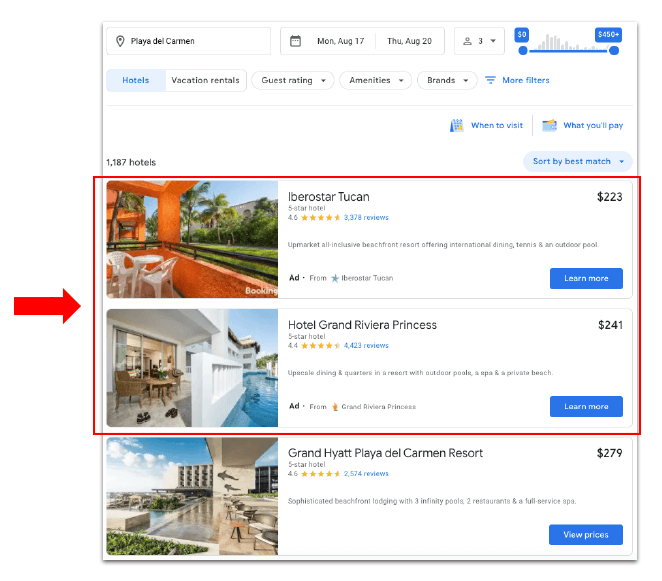Select the Thu, Aug 20 check-out date

(x=409, y=41)
